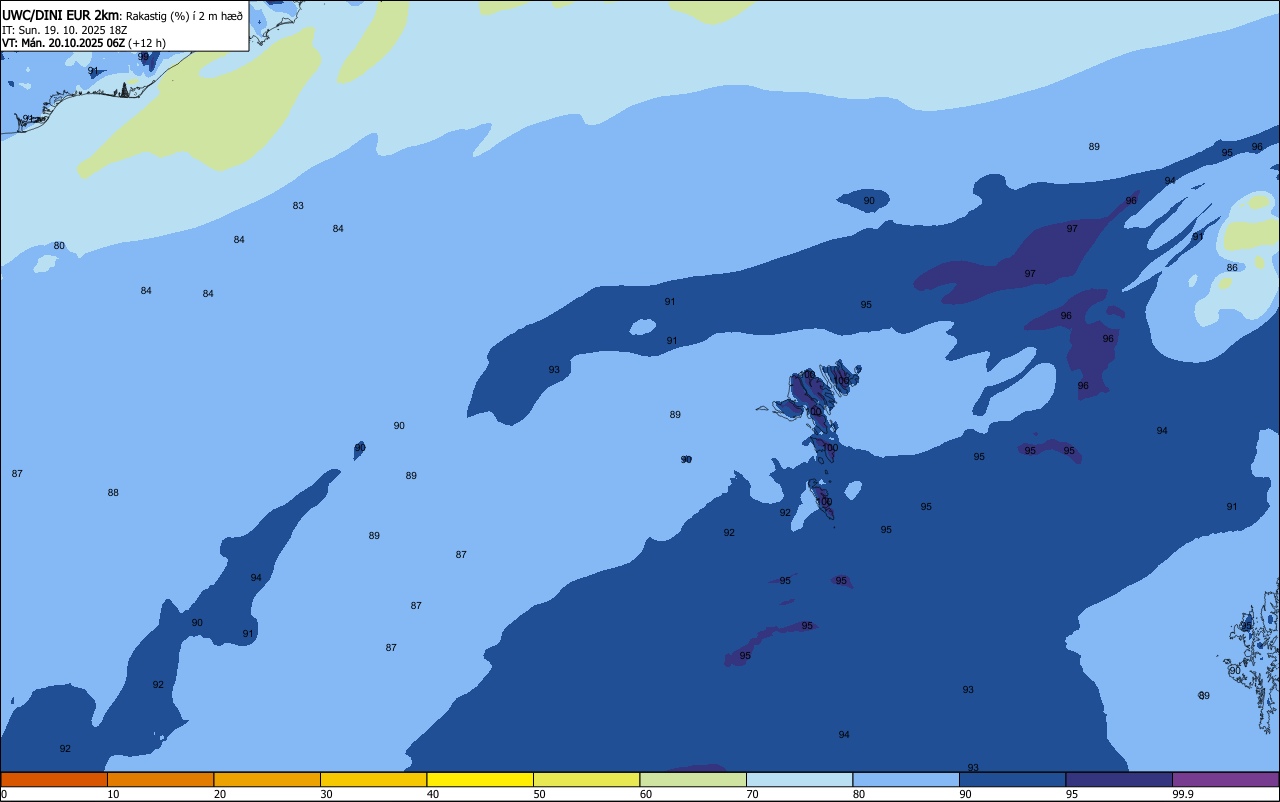Click the 50–60 pale yellow legend swatch
The image size is (1280, 802).
[586, 779]
